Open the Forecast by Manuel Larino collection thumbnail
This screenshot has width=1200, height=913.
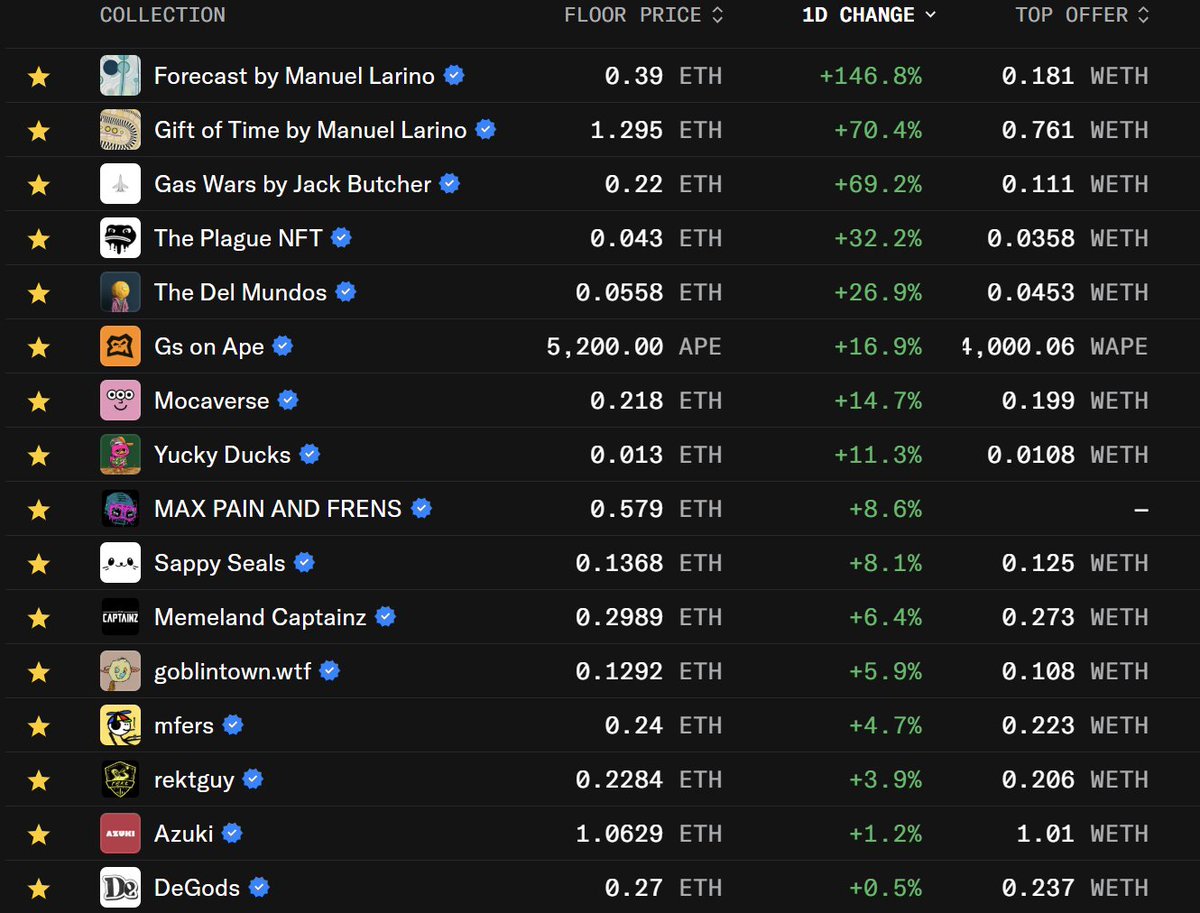click(120, 76)
